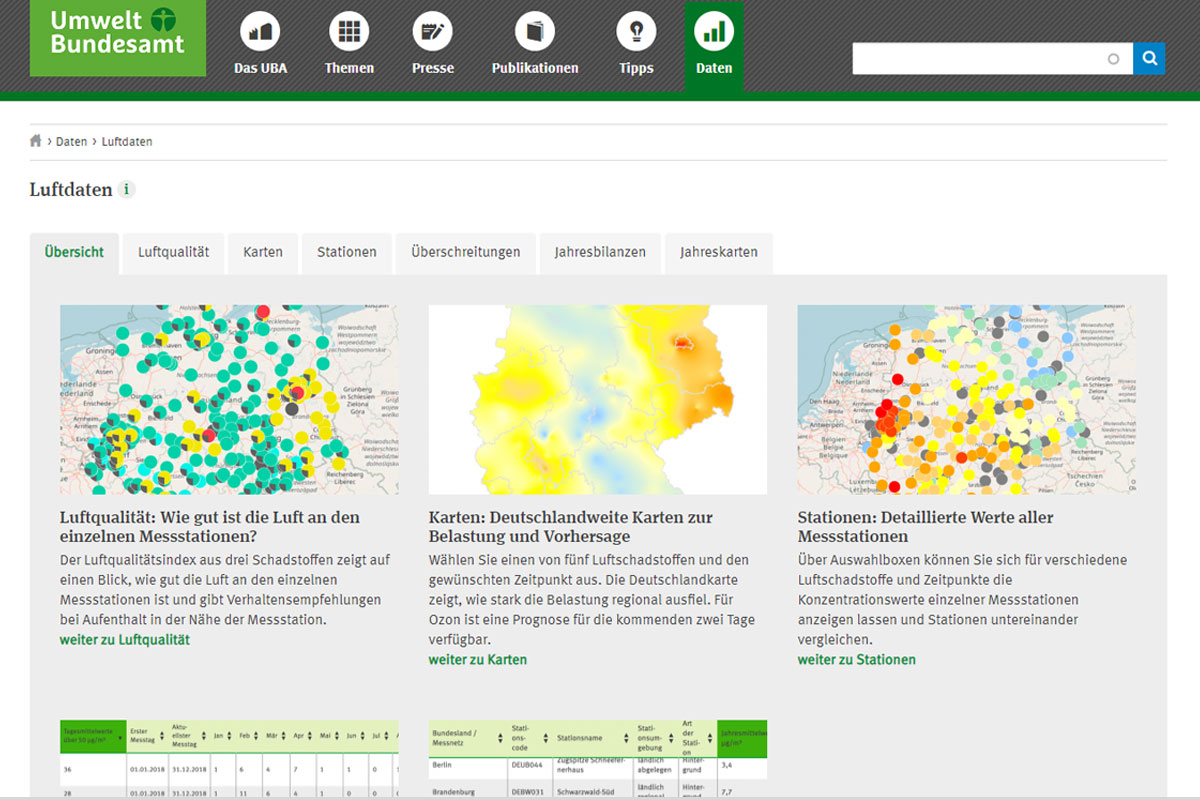Viewport: 1200px width, 800px height.
Task: Follow the 'weiter zu Luftqualität' link
Action: pos(124,639)
